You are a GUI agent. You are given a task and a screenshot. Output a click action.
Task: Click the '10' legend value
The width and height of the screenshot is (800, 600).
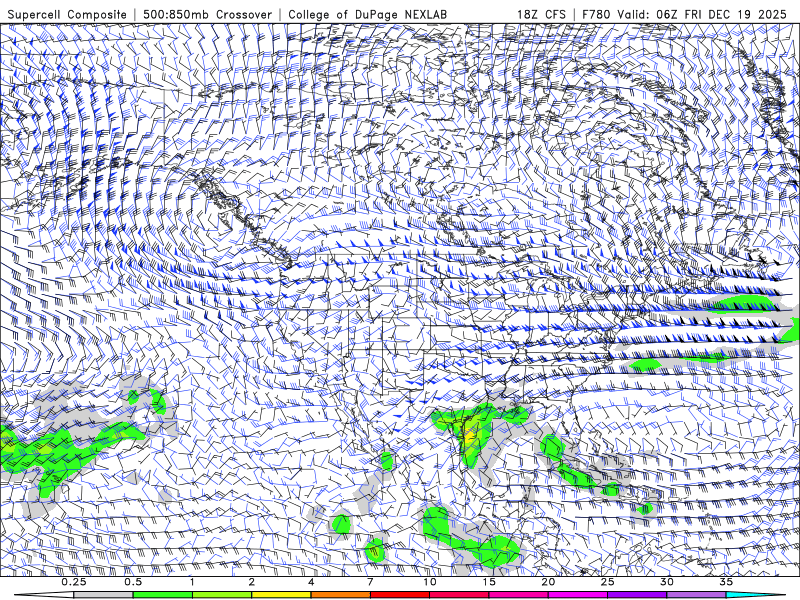430,582
